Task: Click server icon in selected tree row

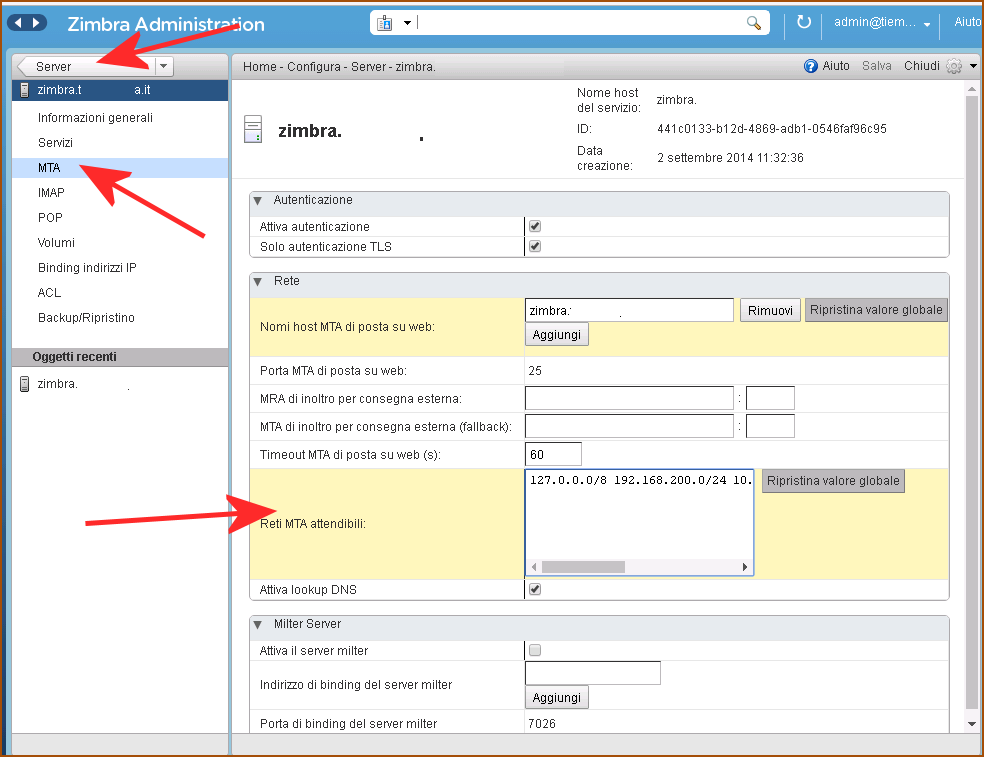Action: click(x=24, y=90)
